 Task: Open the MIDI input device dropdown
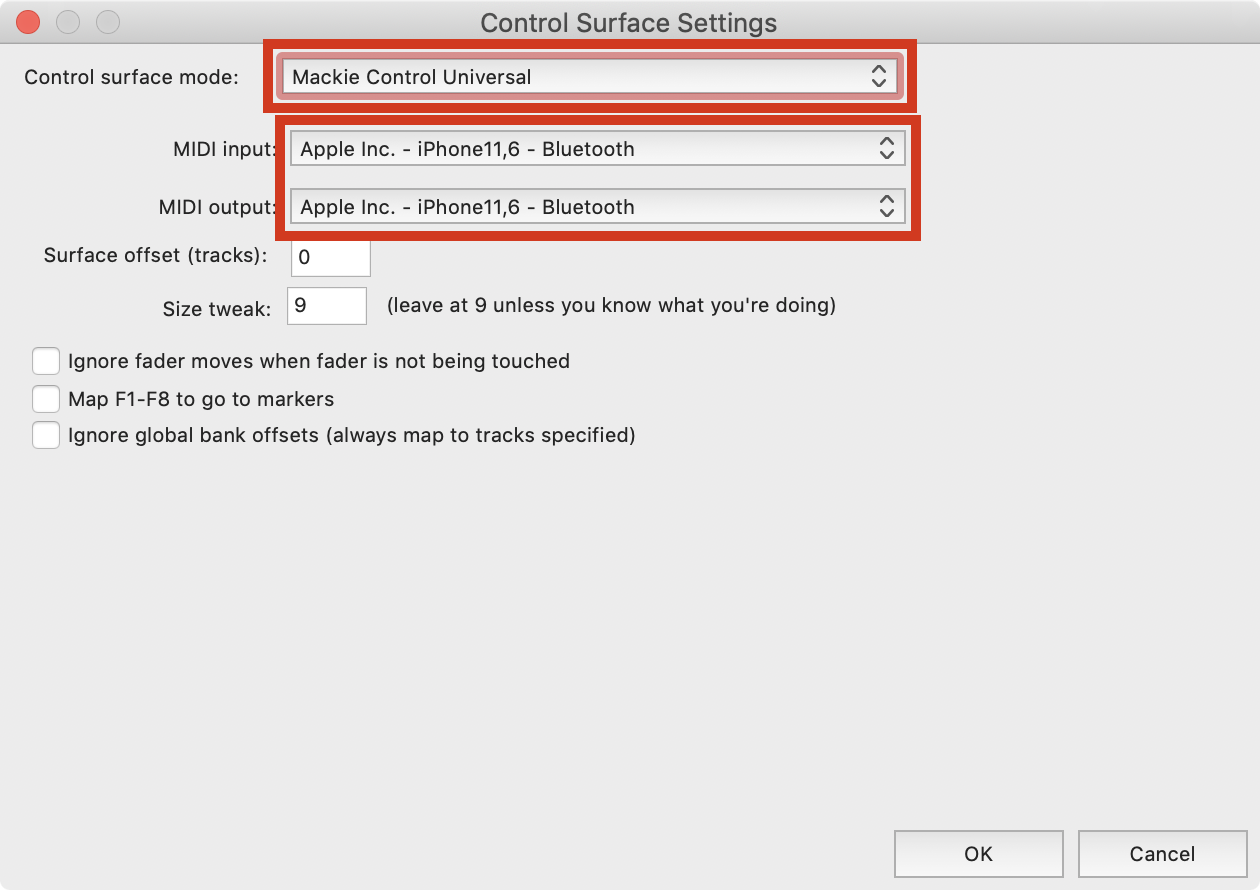[596, 149]
